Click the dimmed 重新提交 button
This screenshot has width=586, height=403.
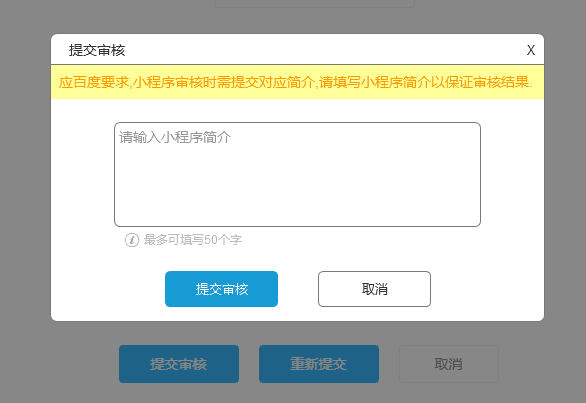point(319,364)
